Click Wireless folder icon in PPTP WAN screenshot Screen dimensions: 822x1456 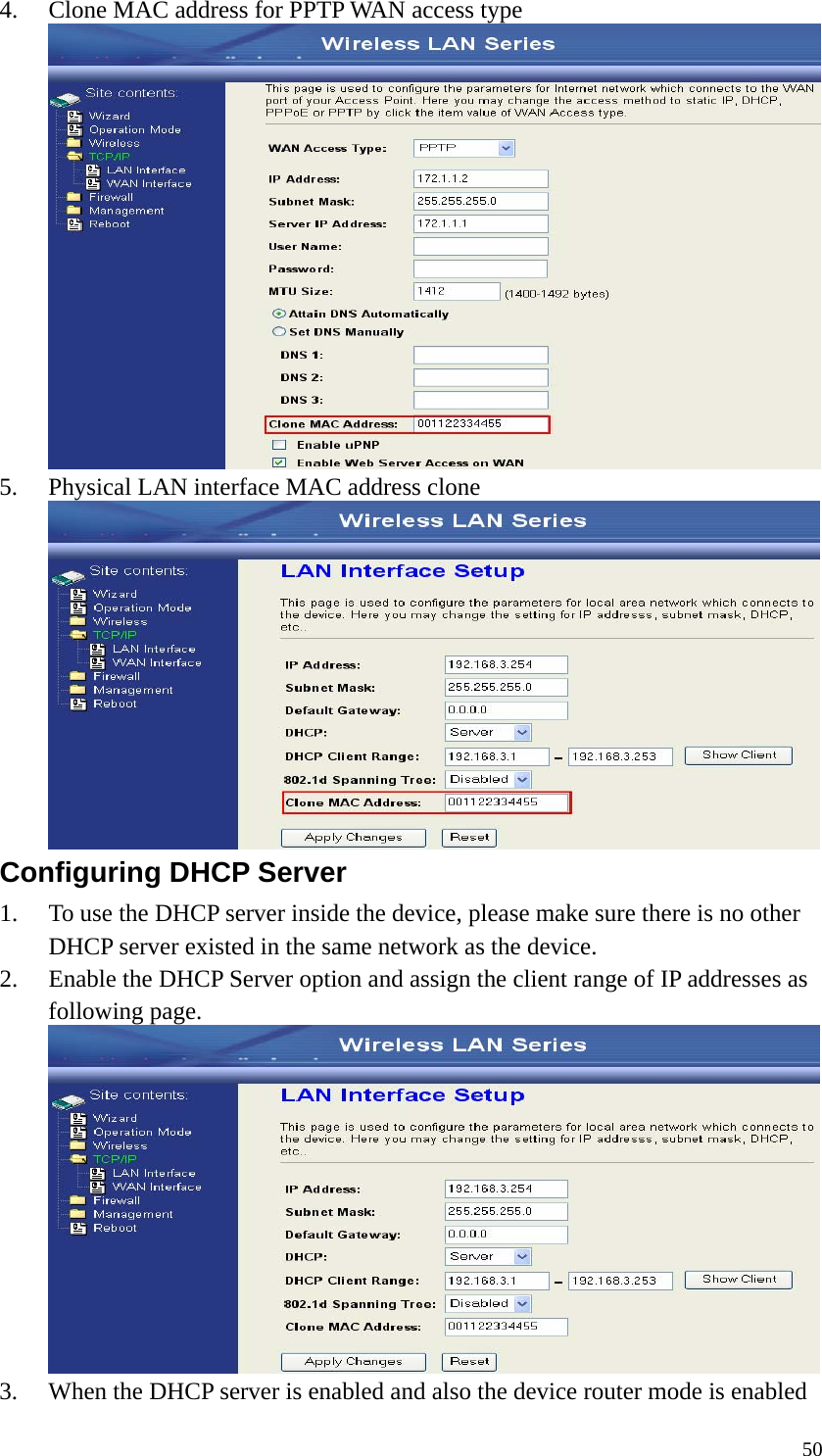[74, 143]
